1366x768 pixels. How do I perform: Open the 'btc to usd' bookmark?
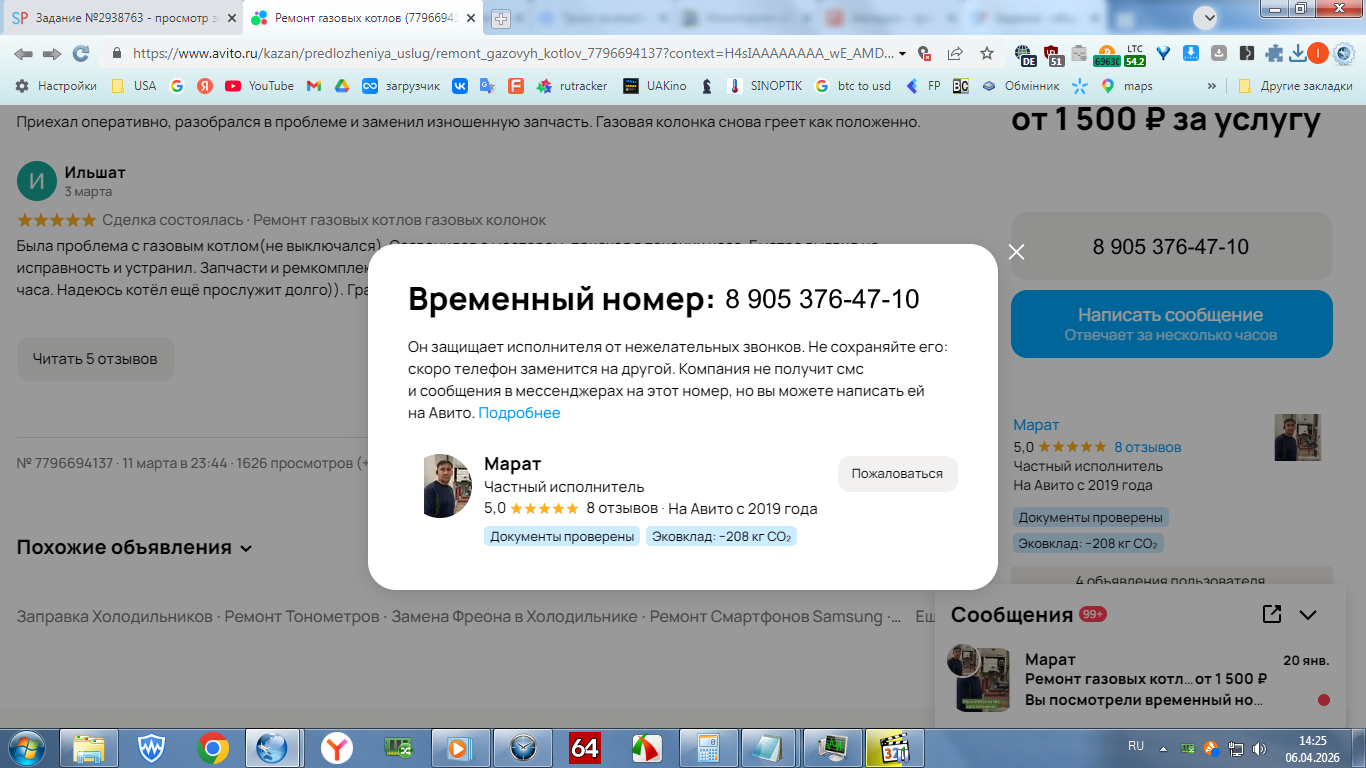853,86
